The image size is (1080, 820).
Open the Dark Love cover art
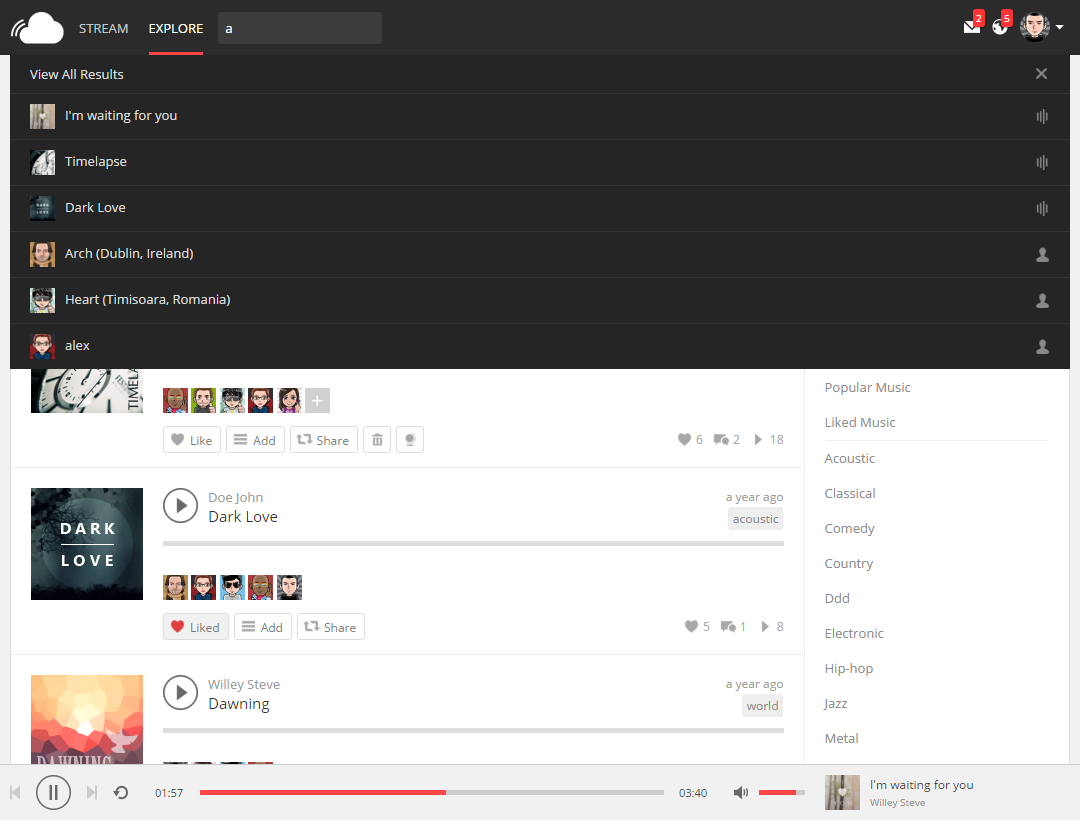[87, 544]
